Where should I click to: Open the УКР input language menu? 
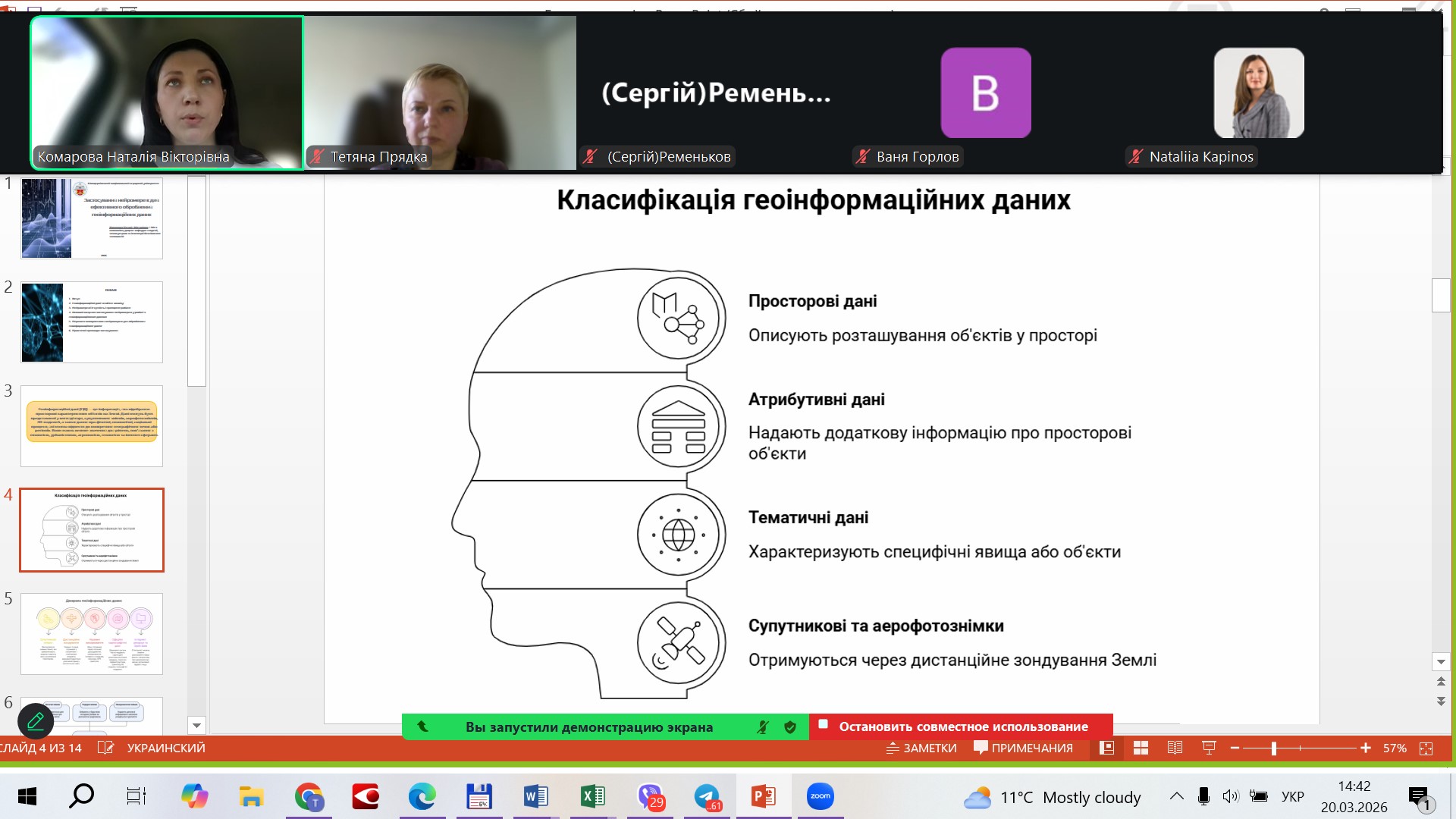(x=1292, y=797)
